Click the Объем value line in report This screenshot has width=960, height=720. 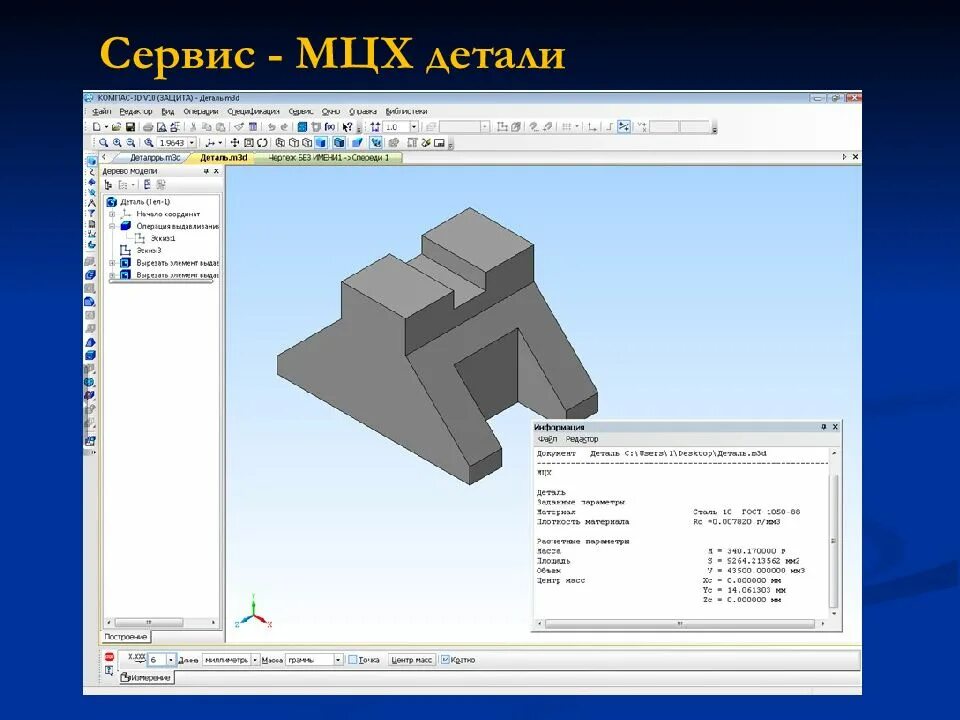(x=670, y=571)
